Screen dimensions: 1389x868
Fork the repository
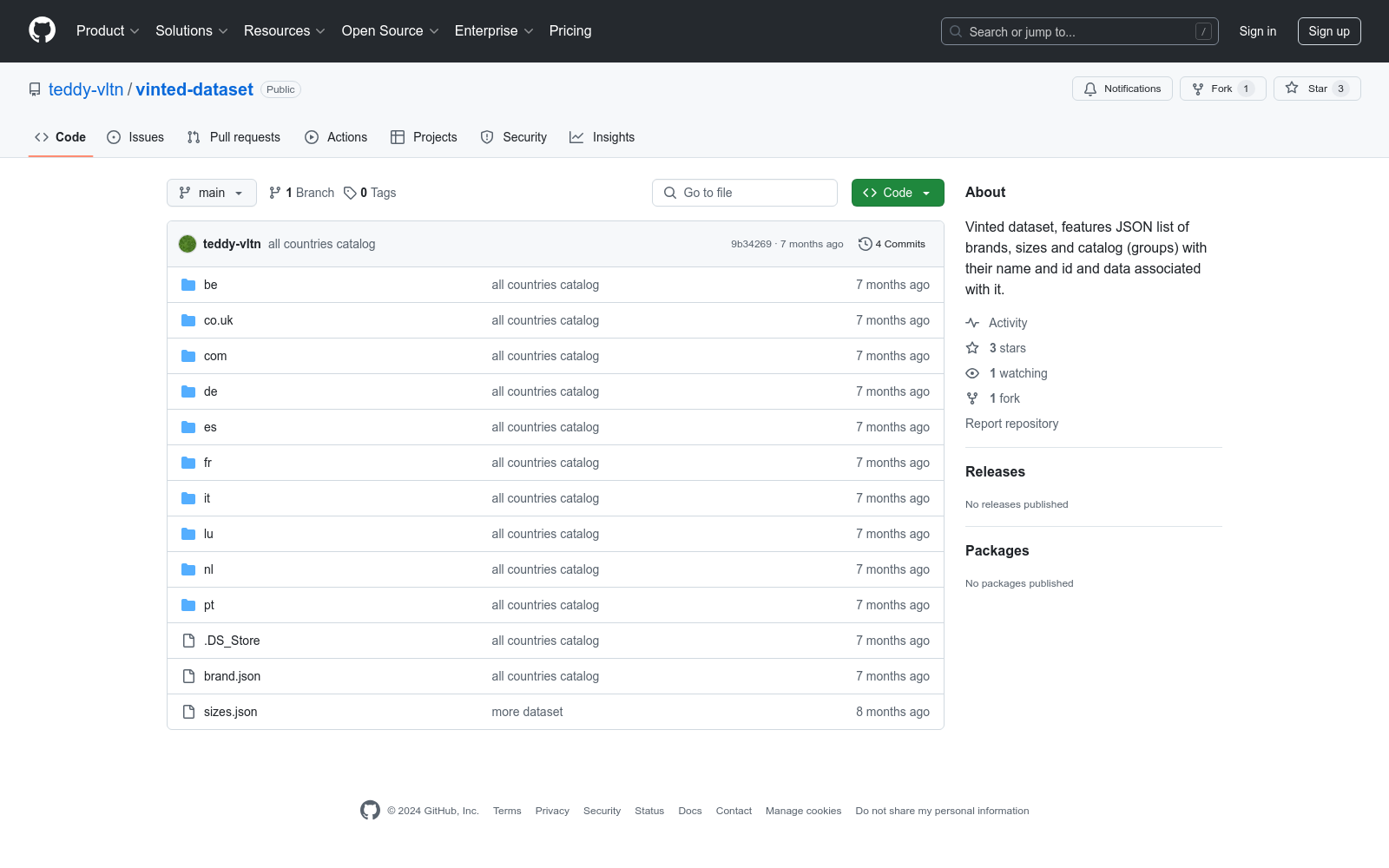click(x=1223, y=89)
